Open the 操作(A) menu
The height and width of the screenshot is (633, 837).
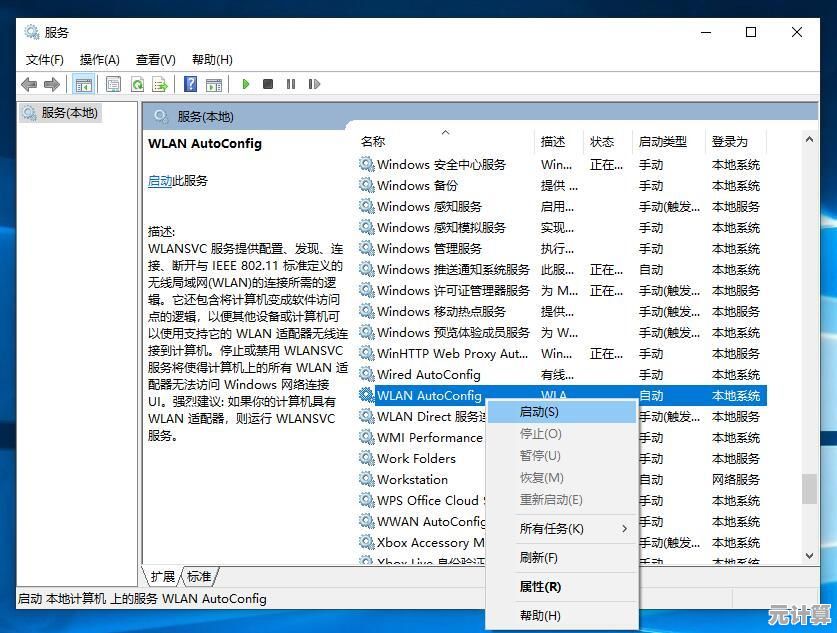[99, 59]
